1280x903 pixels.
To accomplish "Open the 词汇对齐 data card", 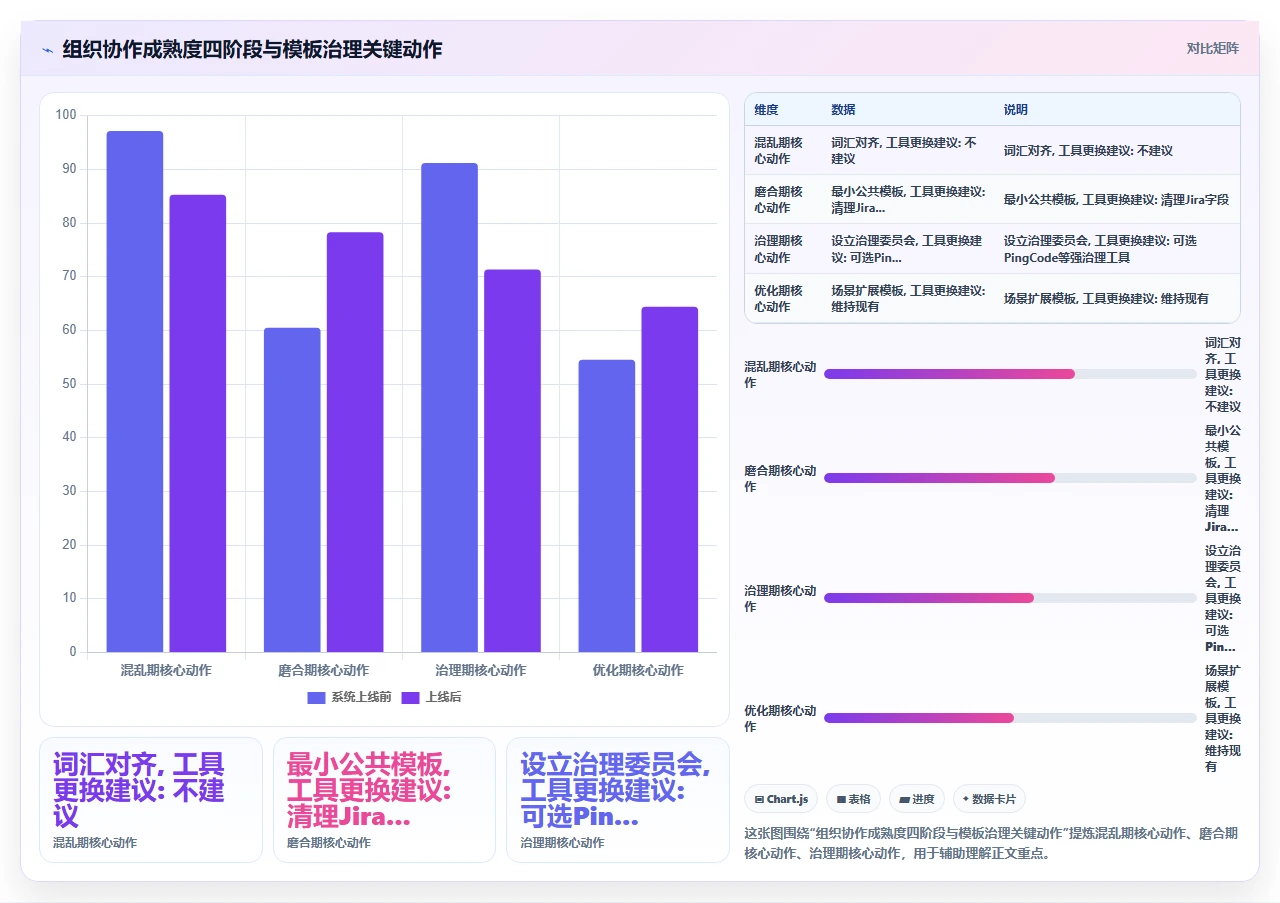I will click(x=150, y=800).
